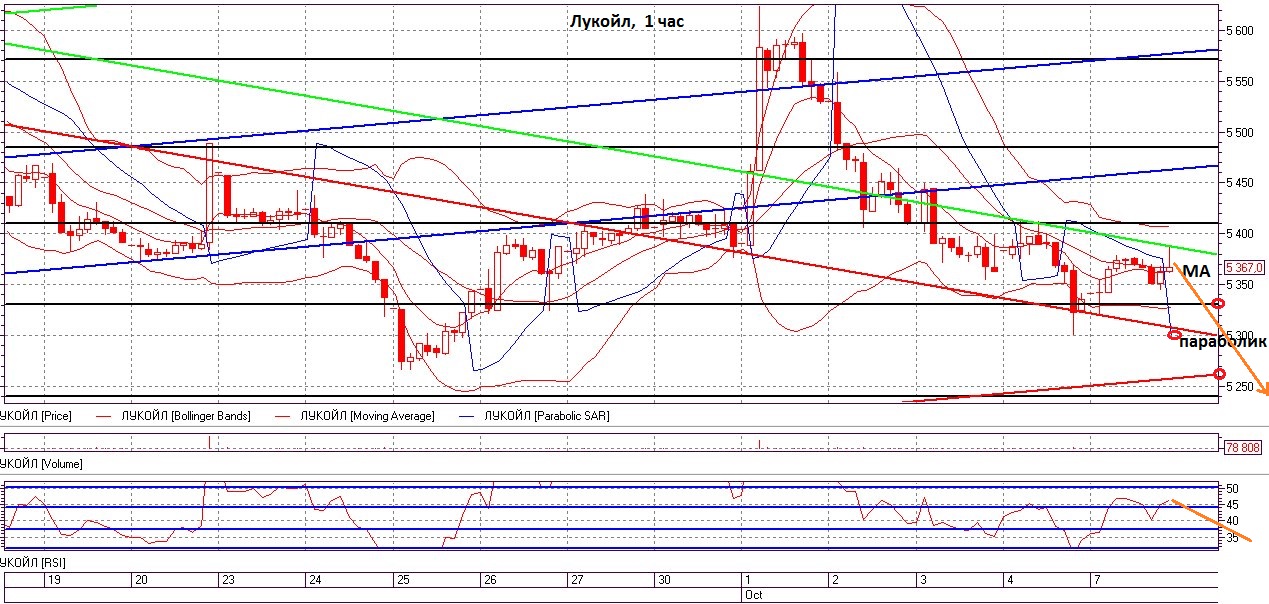Click the RSI axis label 35
Viewport: 1269px width, 604px height.
(1233, 538)
